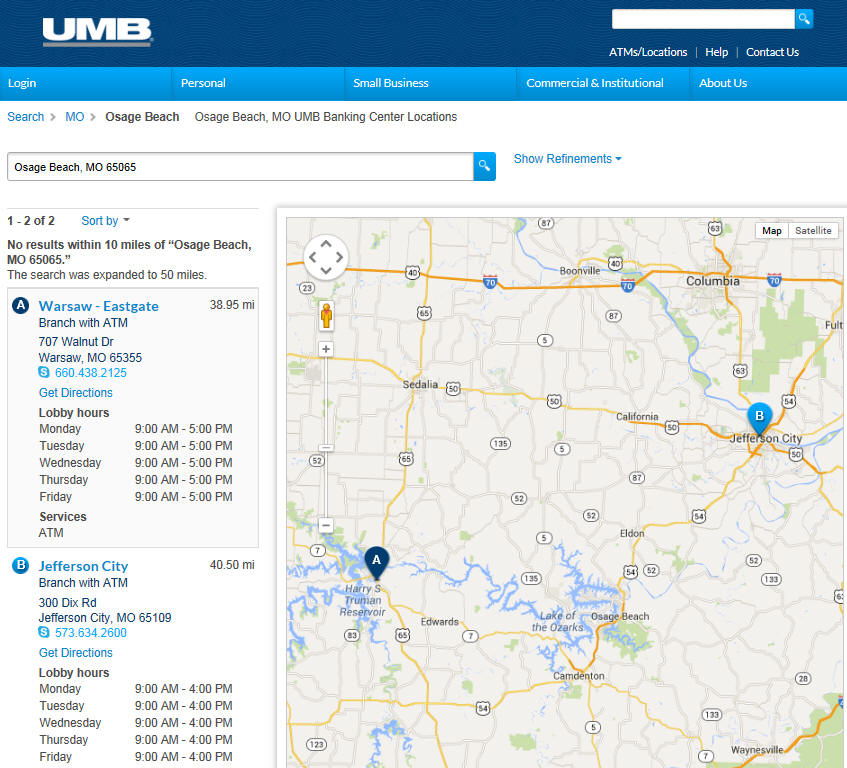Open the Login menu
Image resolution: width=847 pixels, height=768 pixels.
point(22,83)
